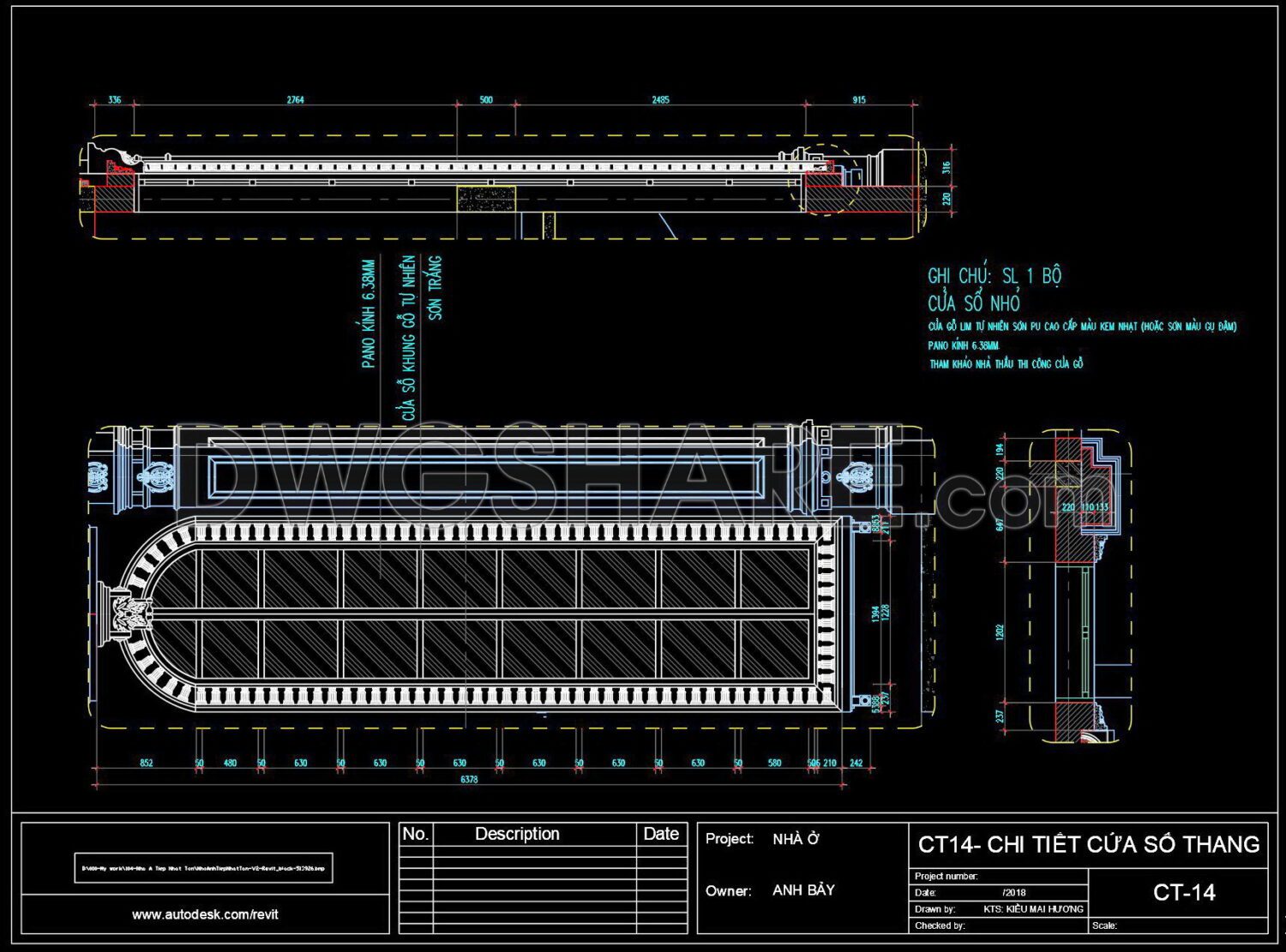Click the PANO KÍNH 6.38MM callout label
The height and width of the screenshot is (952, 1286).
tap(367, 311)
